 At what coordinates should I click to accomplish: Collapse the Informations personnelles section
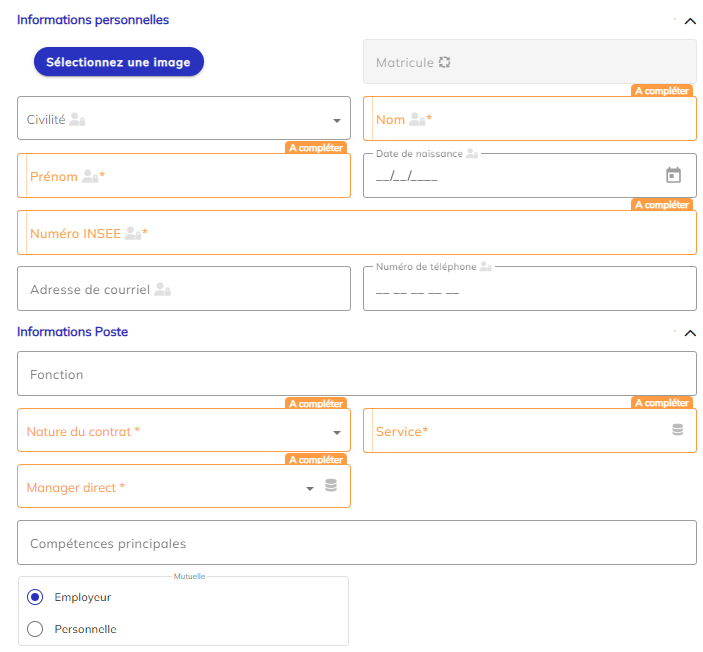(x=689, y=21)
